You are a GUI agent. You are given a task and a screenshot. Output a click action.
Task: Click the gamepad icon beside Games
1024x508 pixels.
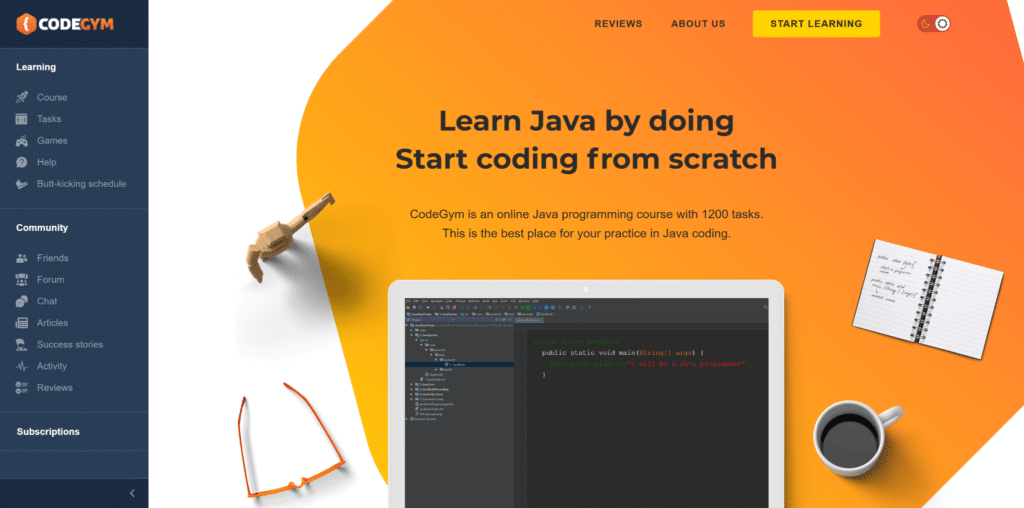click(x=22, y=141)
